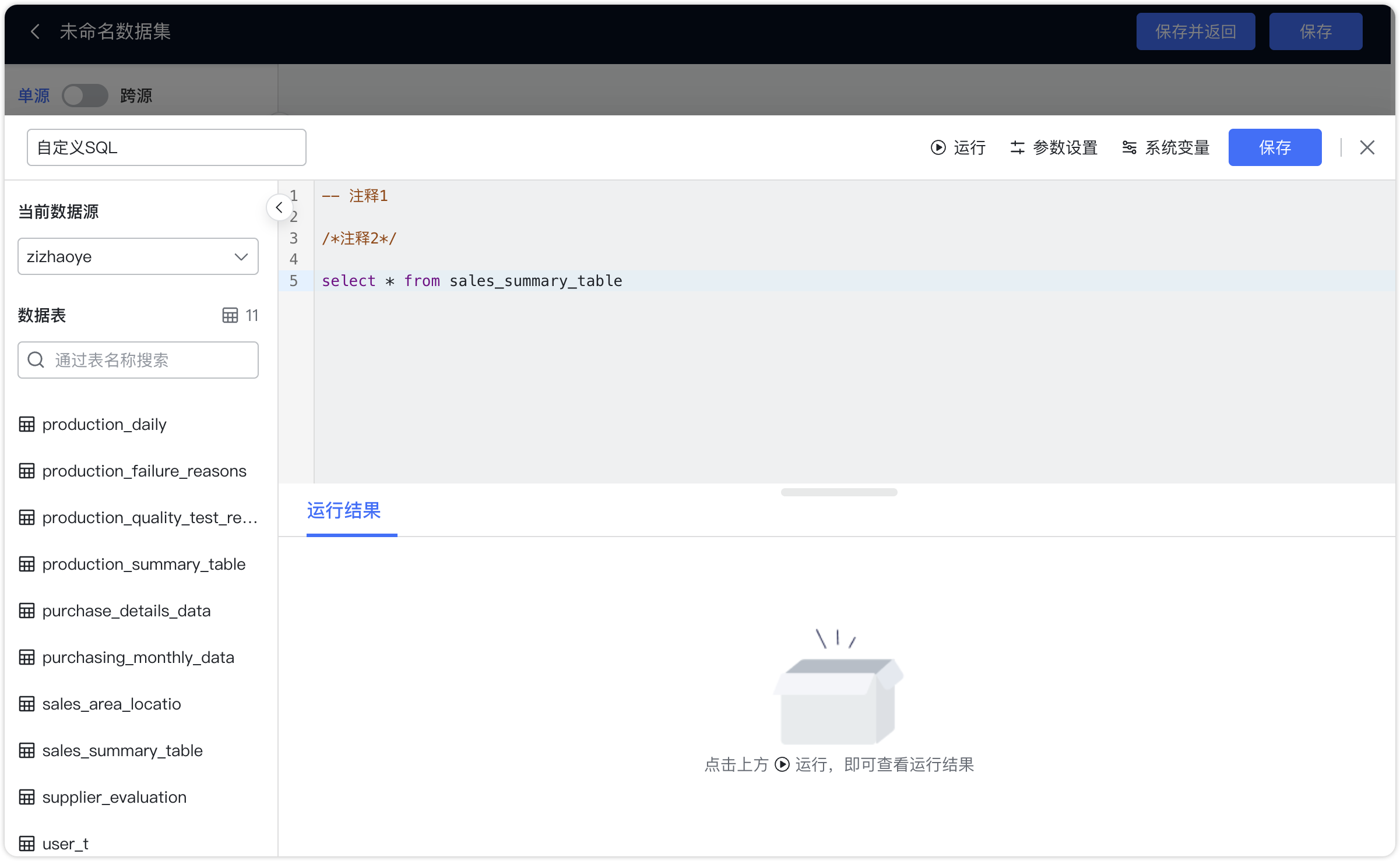Click the play icon next to 运行

pyautogui.click(x=938, y=147)
